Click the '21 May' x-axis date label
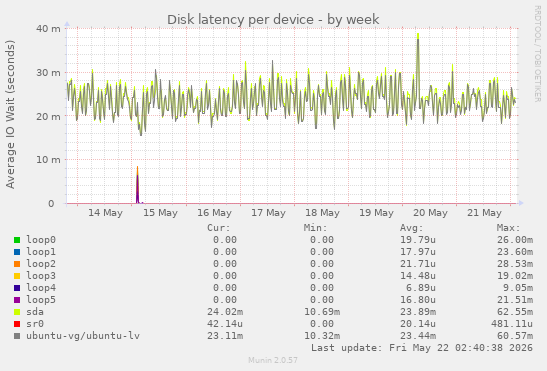The height and width of the screenshot is (371, 547). click(x=485, y=213)
